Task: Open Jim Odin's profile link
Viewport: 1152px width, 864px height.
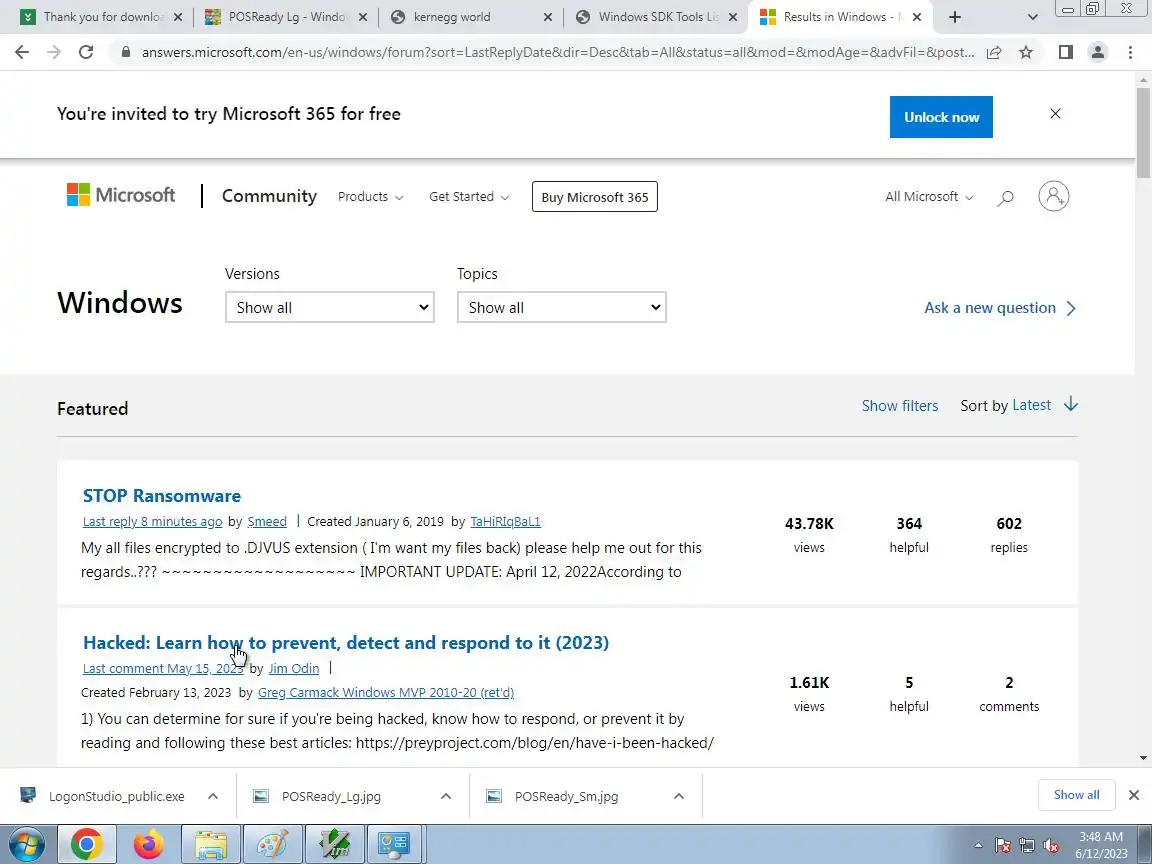Action: pyautogui.click(x=294, y=669)
